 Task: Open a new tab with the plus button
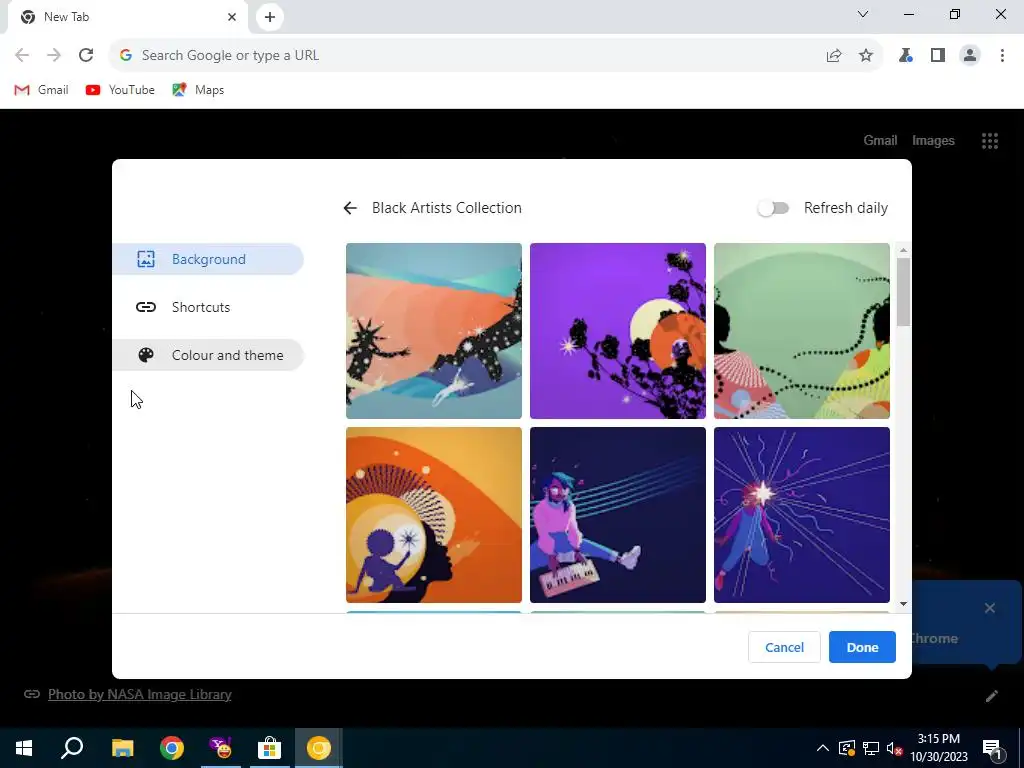[x=270, y=17]
